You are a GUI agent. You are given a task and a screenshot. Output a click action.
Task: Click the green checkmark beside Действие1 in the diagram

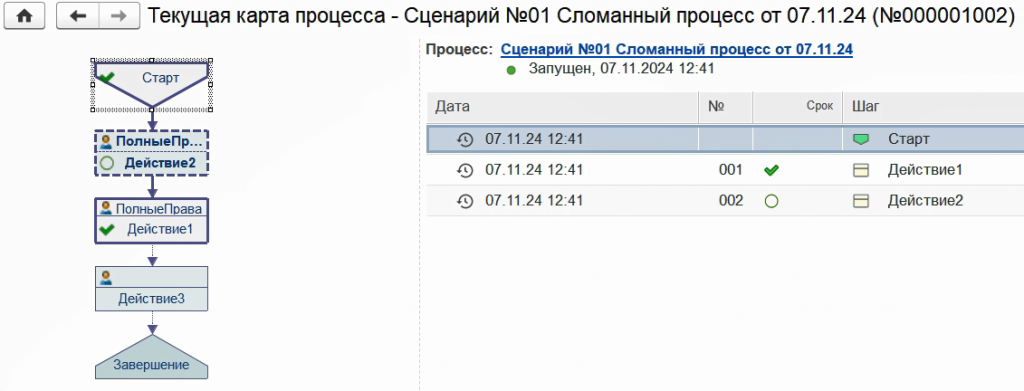coord(107,229)
